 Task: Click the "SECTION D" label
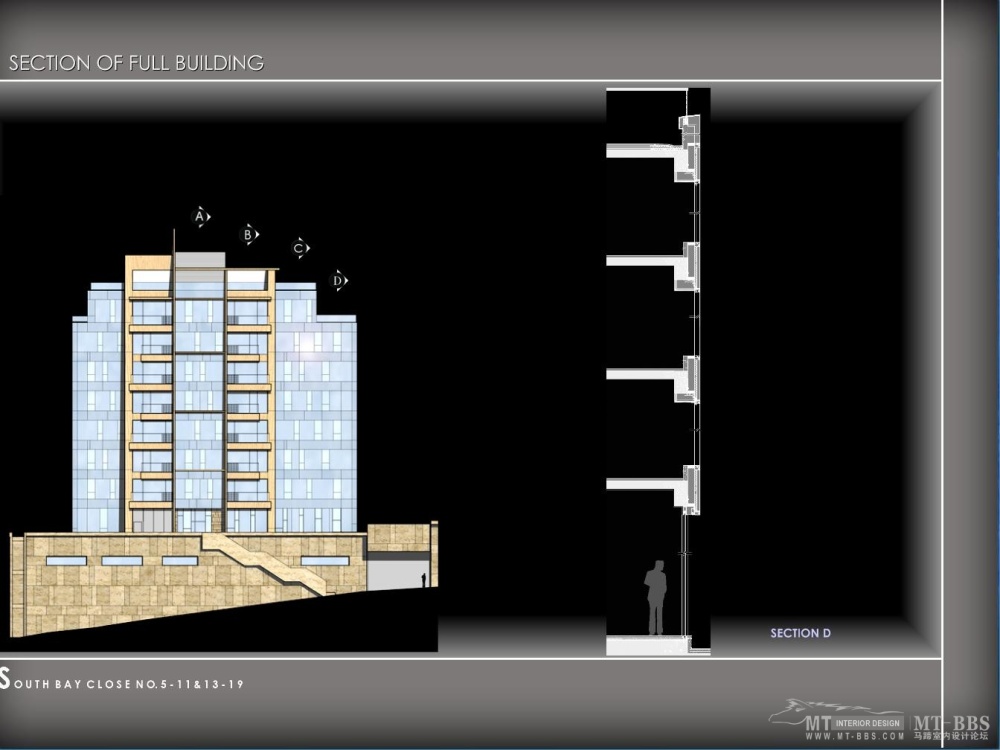(x=800, y=633)
